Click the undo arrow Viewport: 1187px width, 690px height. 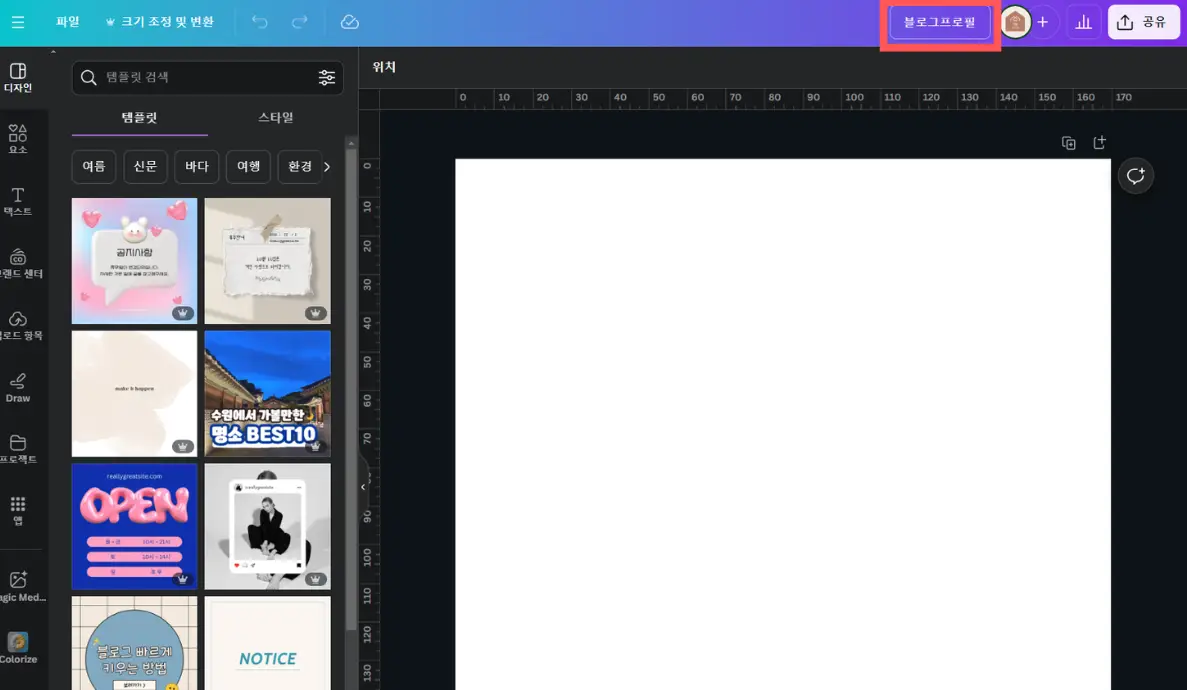point(260,22)
